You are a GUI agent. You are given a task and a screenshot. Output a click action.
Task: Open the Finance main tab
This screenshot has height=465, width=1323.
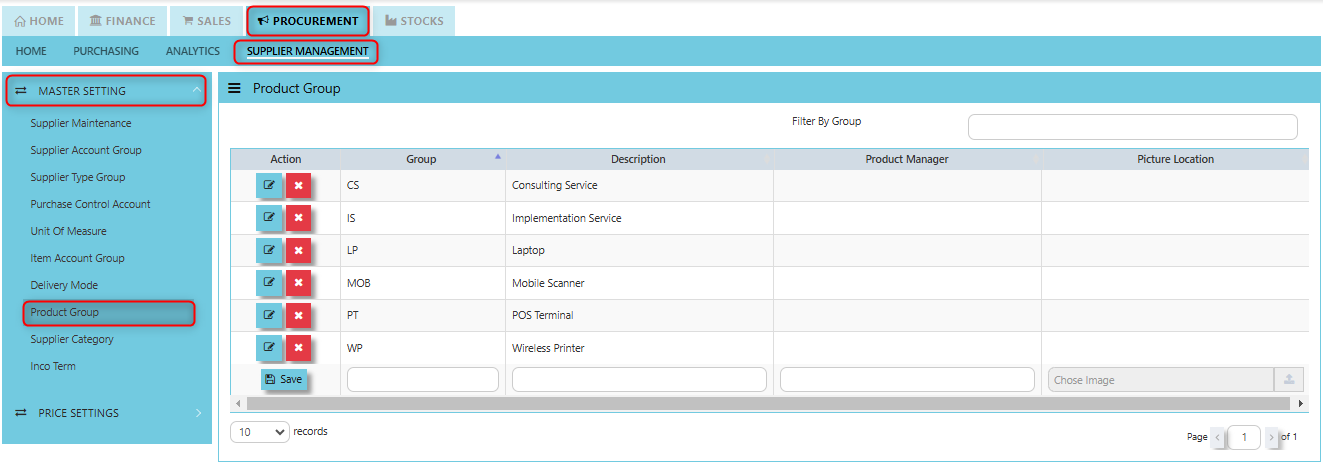(x=122, y=21)
